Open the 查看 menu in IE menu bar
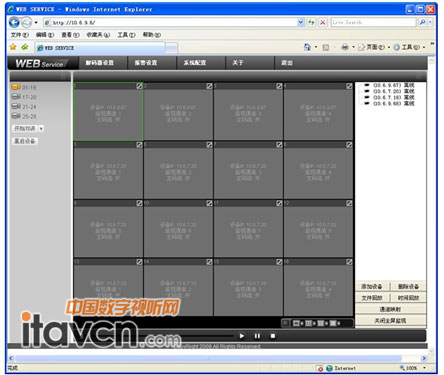 tap(70, 35)
